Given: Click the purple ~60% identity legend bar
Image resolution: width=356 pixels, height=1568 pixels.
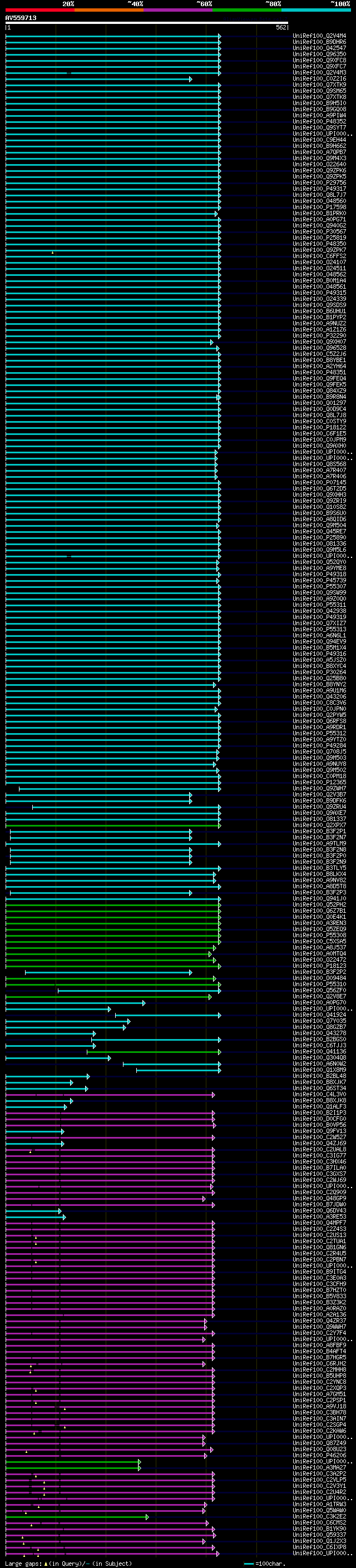Looking at the screenshot, I should click(179, 10).
